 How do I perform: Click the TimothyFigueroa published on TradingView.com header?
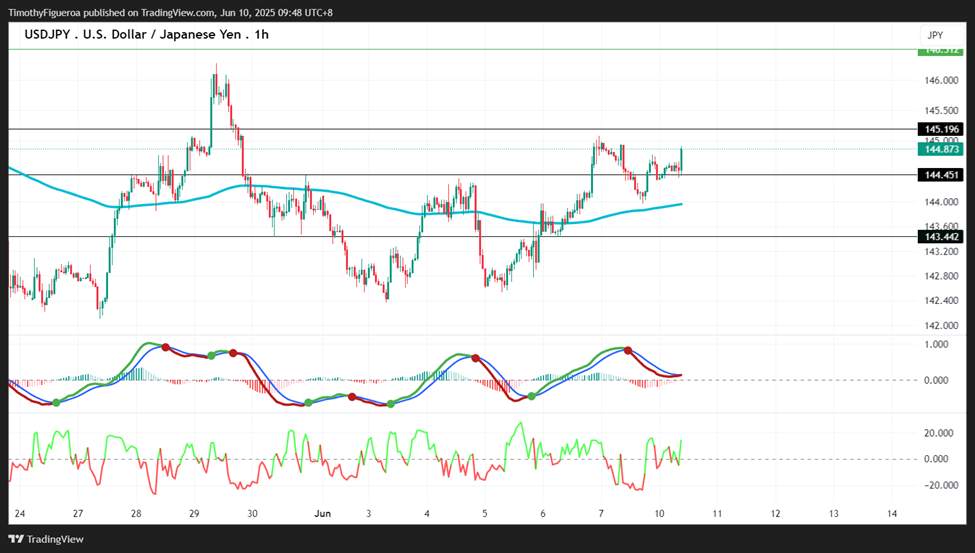(x=170, y=12)
